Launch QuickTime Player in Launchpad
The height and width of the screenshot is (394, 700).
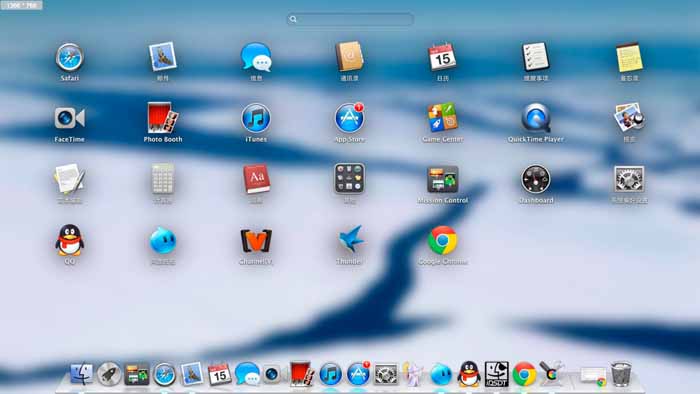536,118
